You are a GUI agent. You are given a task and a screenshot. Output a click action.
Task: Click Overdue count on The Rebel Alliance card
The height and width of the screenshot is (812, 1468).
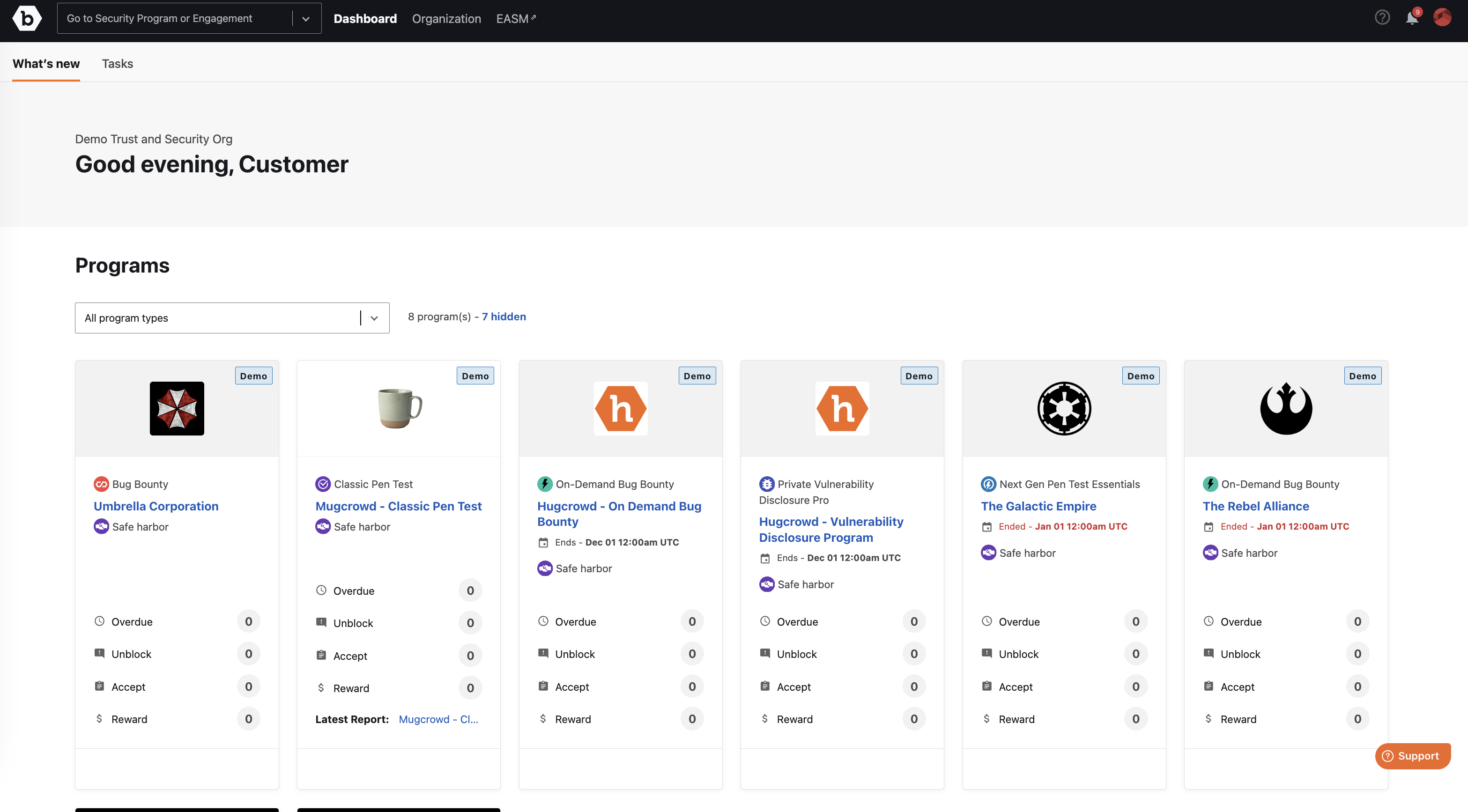(x=1357, y=621)
